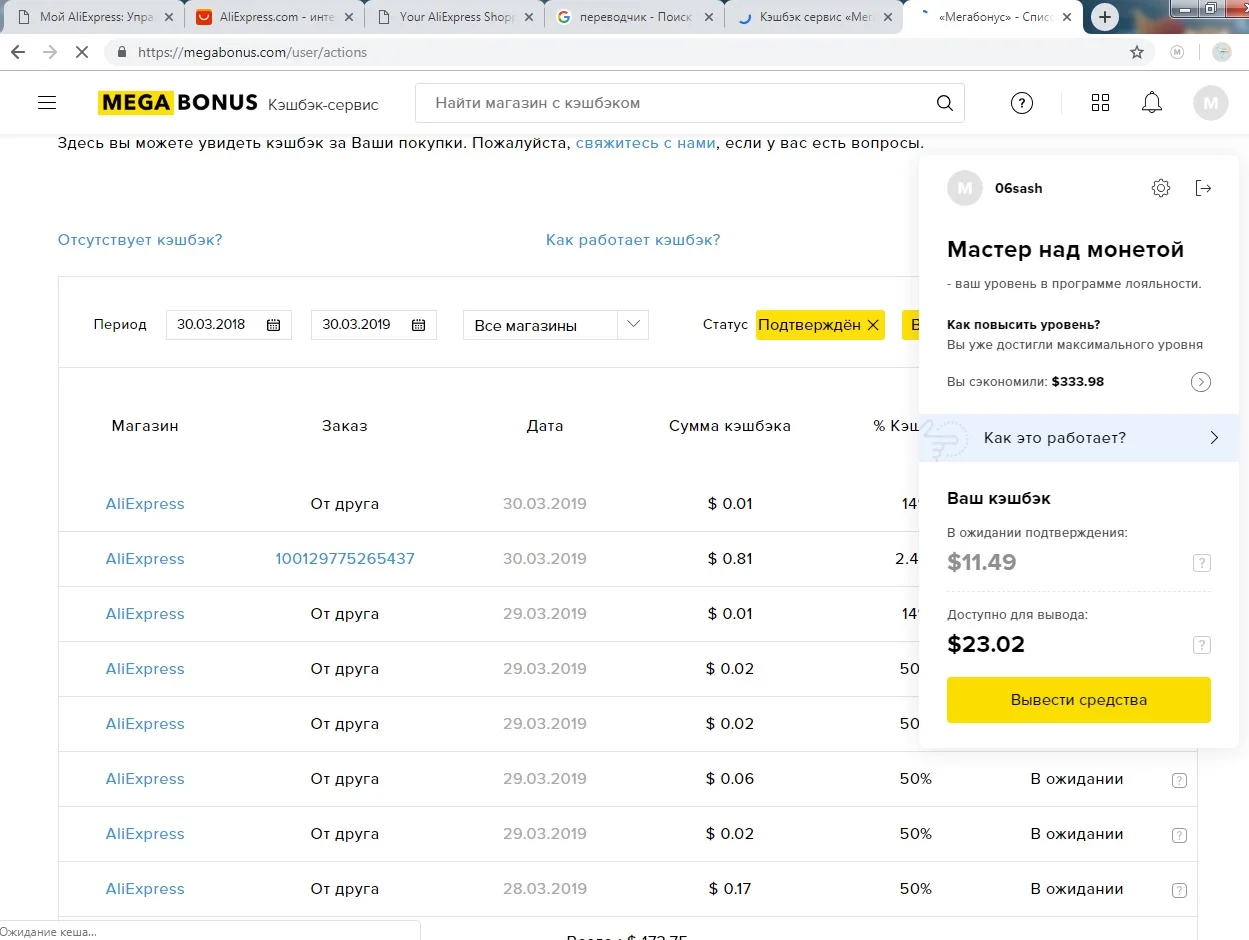
Task: Click the Заказ column header
Action: tap(345, 426)
